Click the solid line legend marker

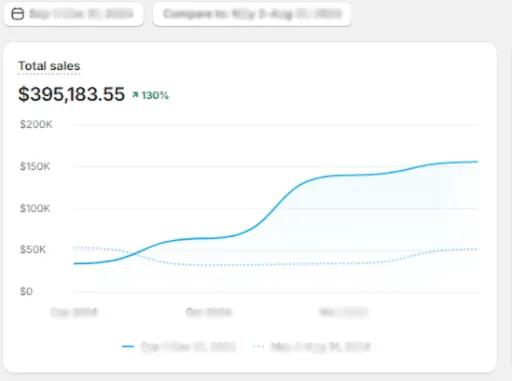pyautogui.click(x=128, y=347)
